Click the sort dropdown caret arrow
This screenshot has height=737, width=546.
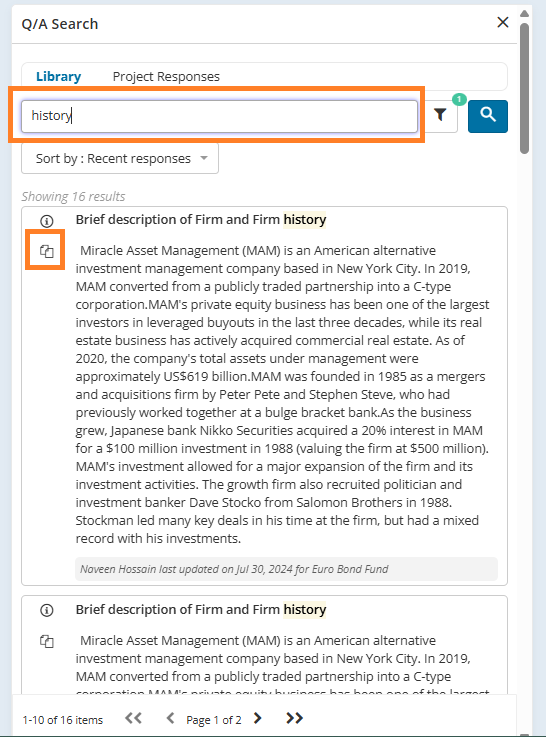(204, 158)
